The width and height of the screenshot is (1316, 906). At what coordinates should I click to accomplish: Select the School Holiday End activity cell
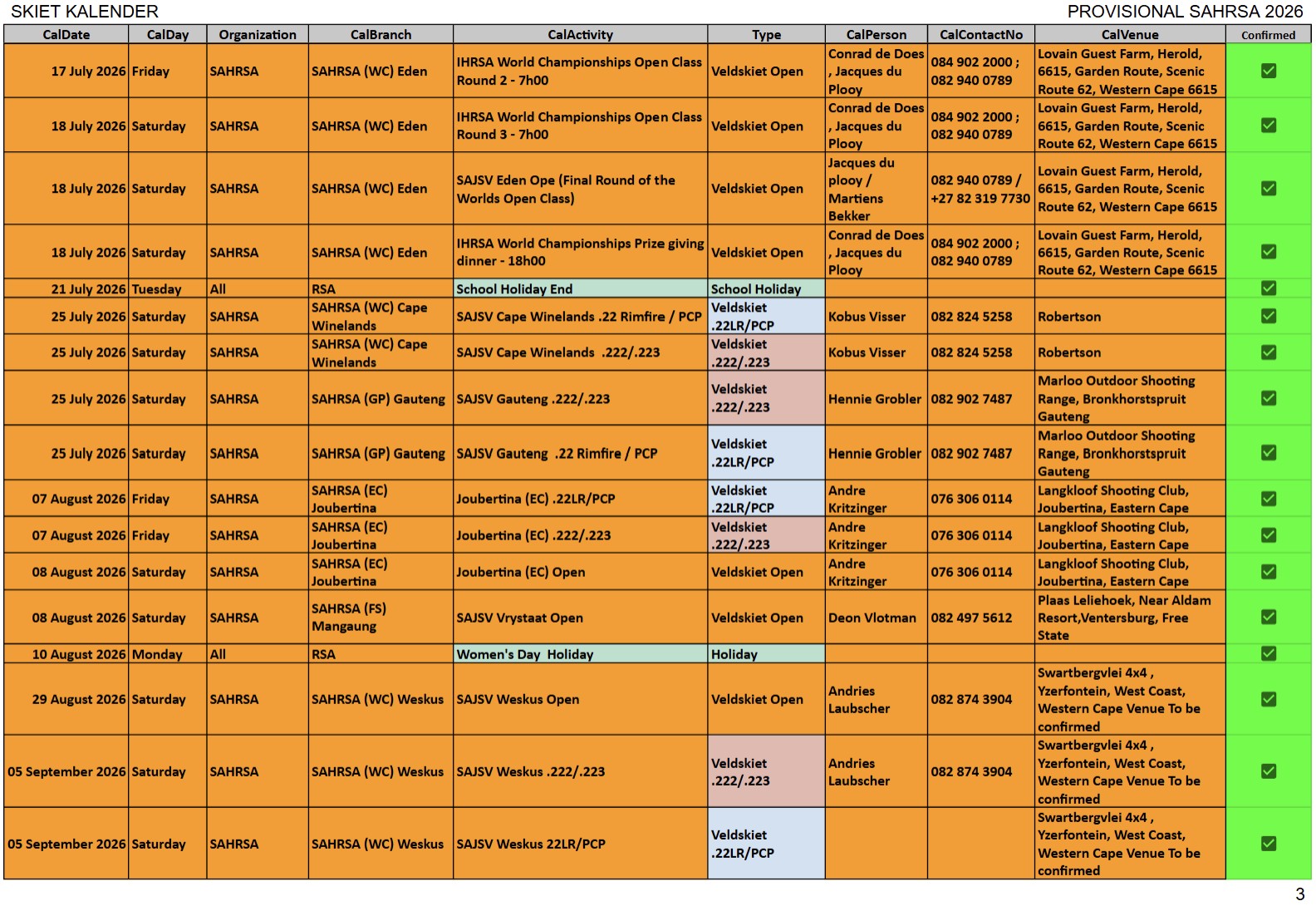coord(580,289)
